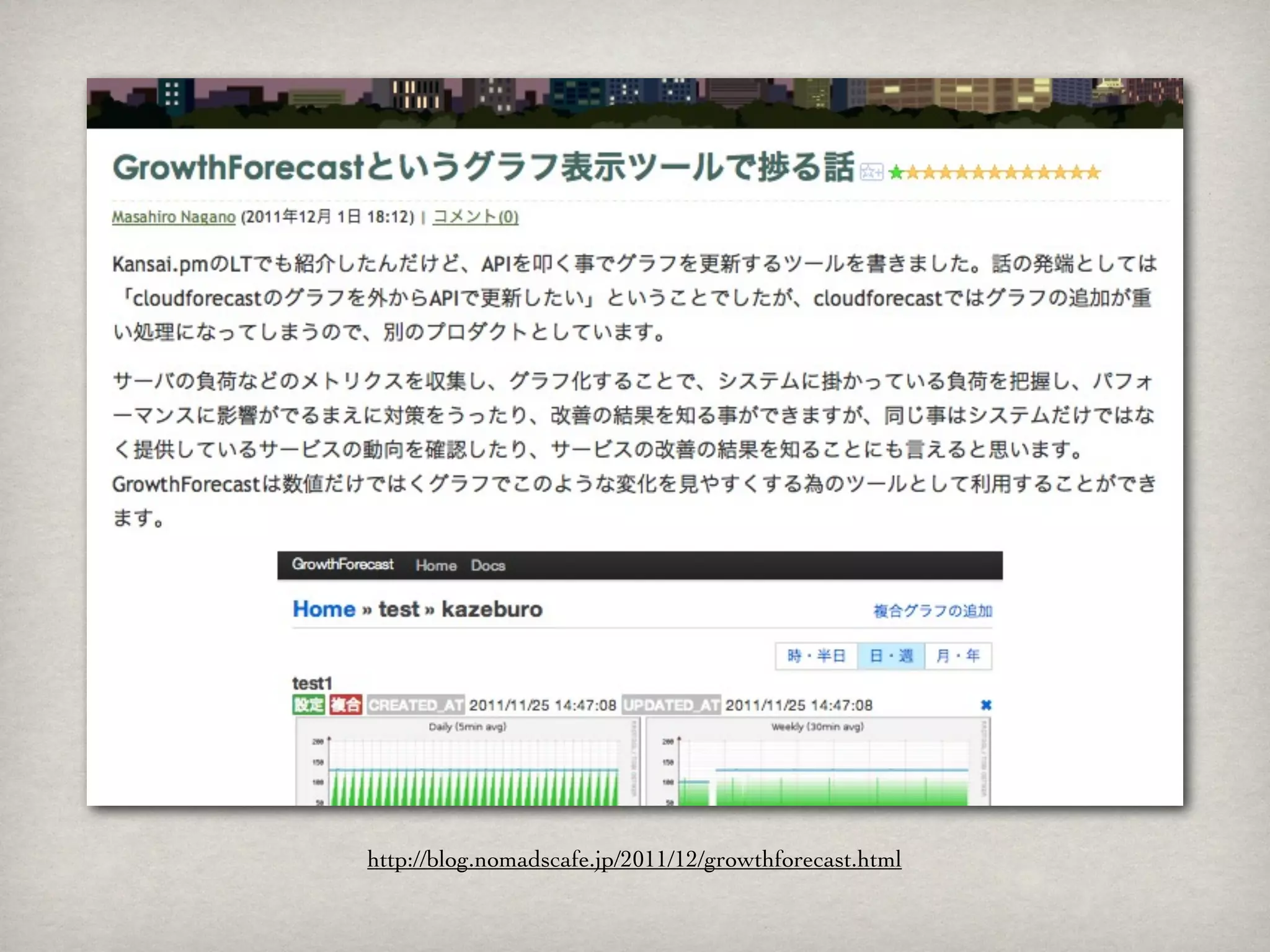
Task: Delete test1 graph with blue X icon
Action: pyautogui.click(x=986, y=705)
